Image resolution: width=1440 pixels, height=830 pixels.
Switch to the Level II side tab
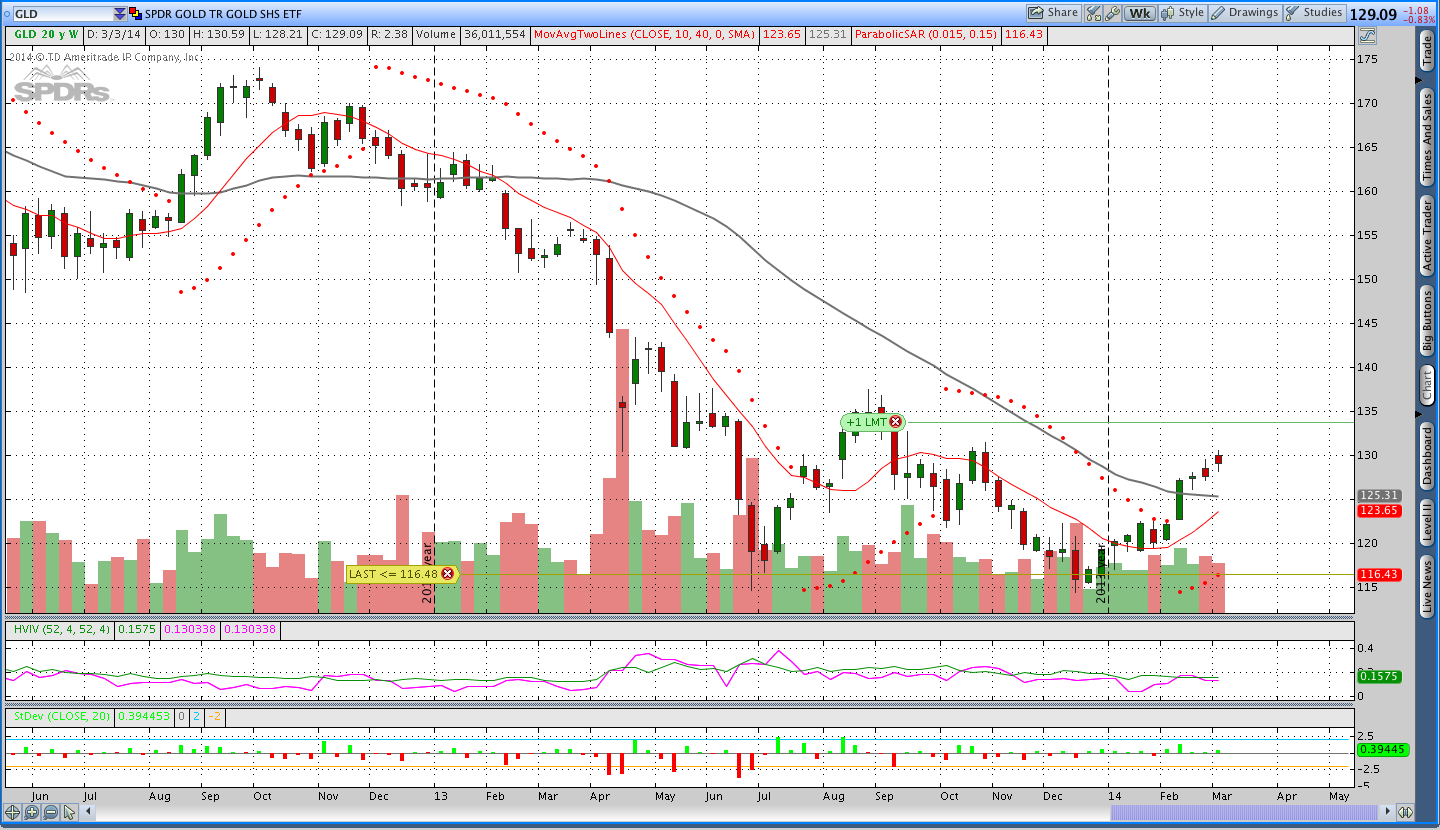1427,522
